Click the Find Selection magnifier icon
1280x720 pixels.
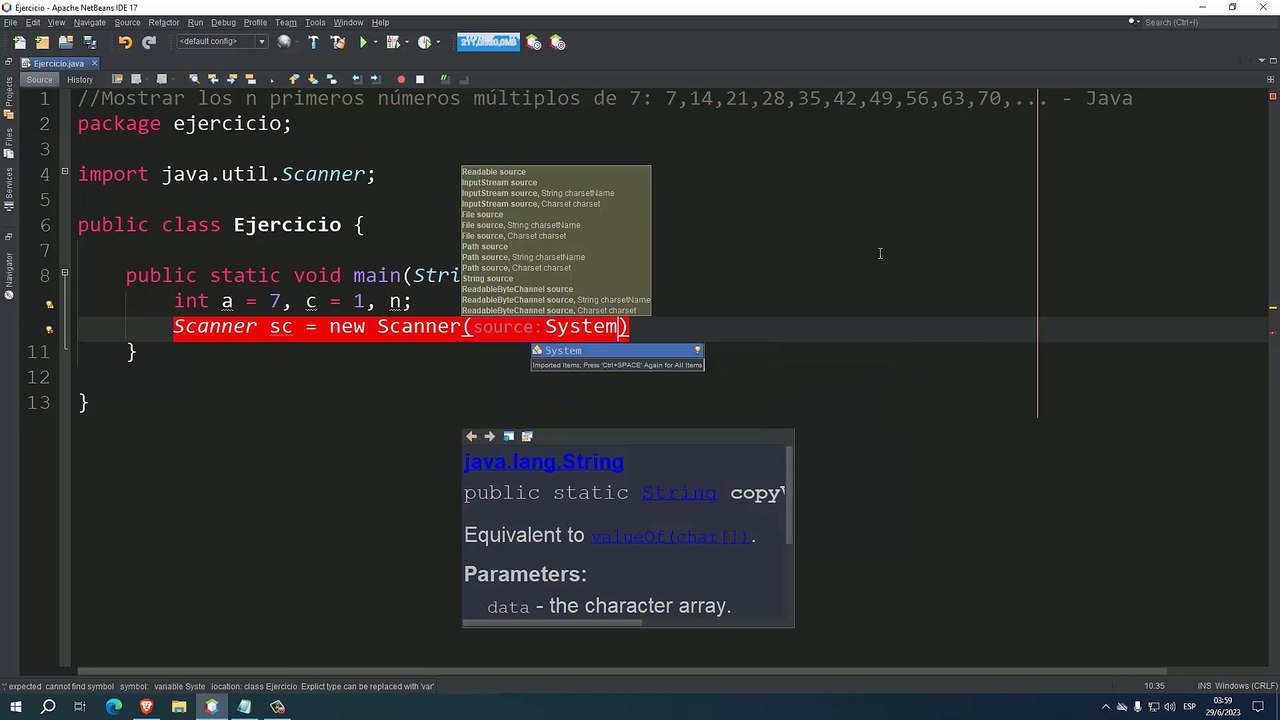coord(194,79)
